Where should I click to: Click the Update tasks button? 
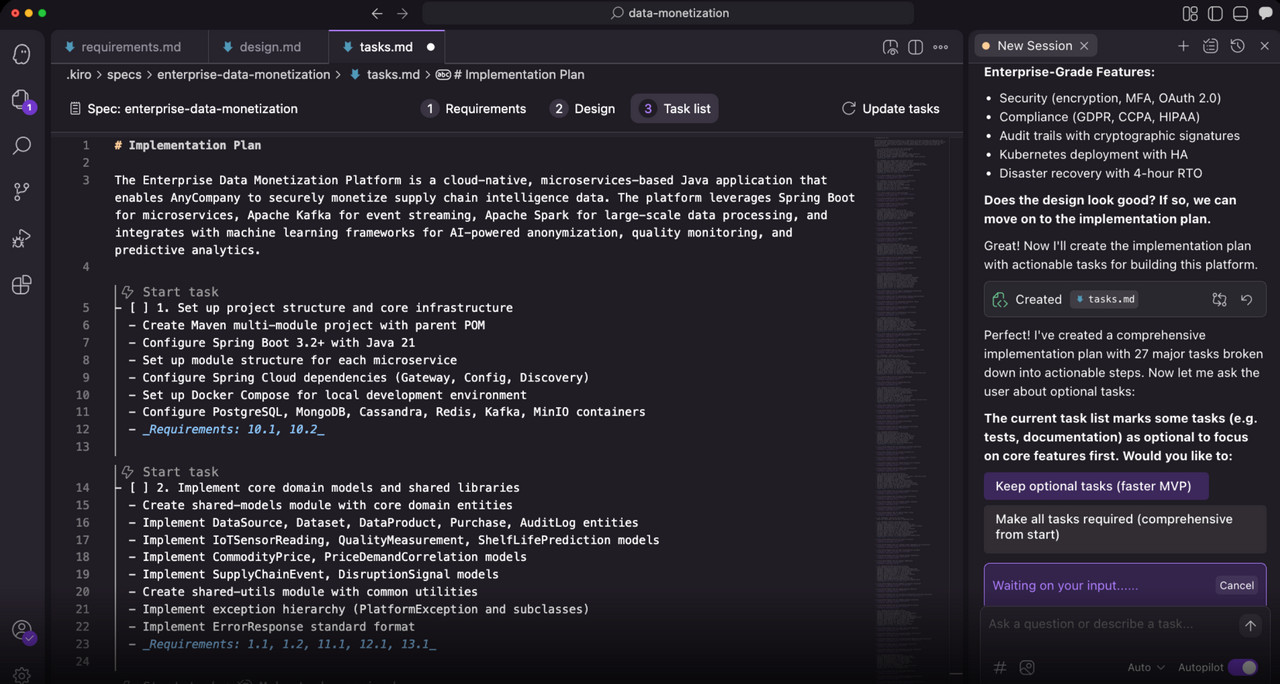[x=891, y=109]
